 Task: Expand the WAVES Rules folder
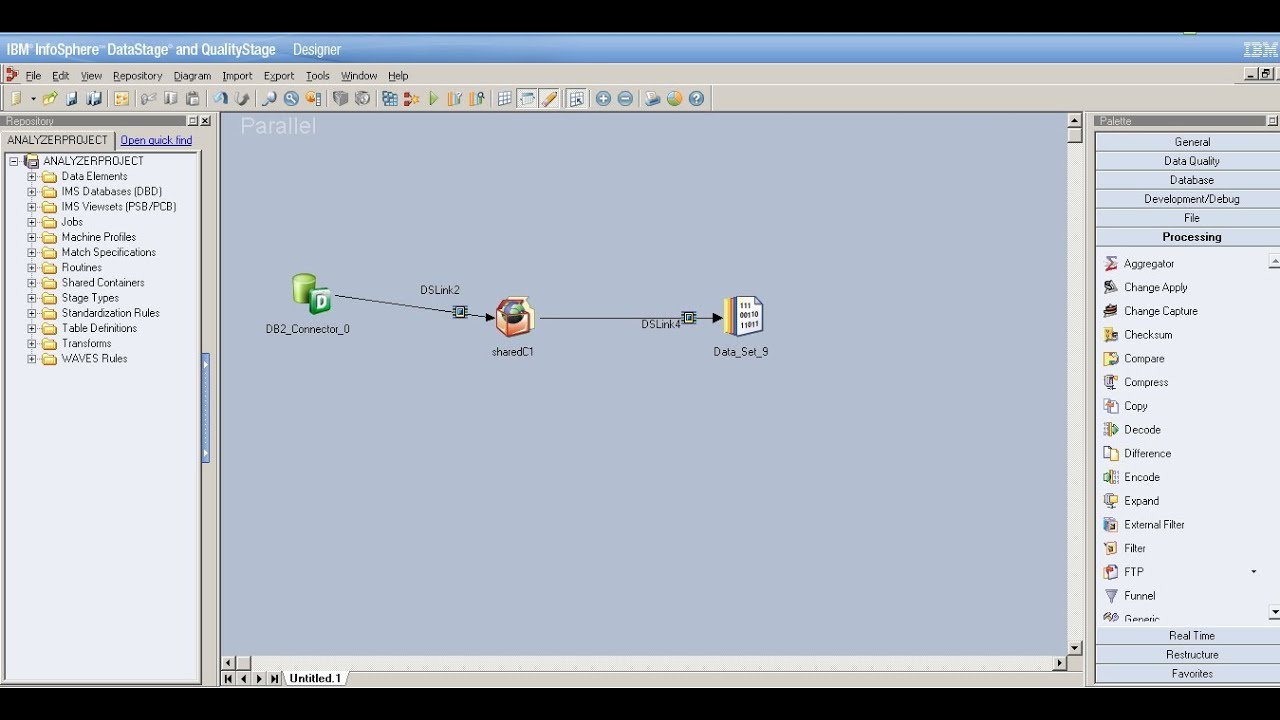[31, 359]
